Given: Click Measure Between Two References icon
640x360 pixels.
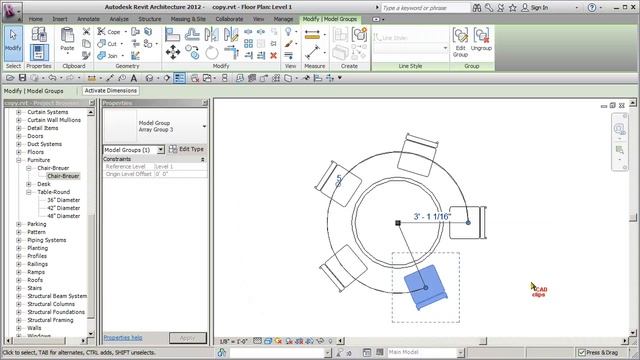Looking at the screenshot, I should pyautogui.click(x=312, y=52).
